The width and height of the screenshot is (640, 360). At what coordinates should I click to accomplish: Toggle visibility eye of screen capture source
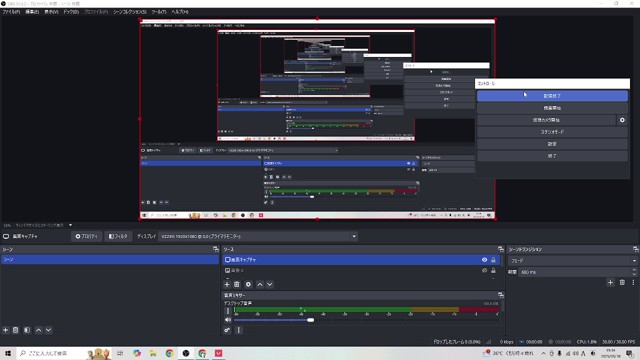[484, 260]
